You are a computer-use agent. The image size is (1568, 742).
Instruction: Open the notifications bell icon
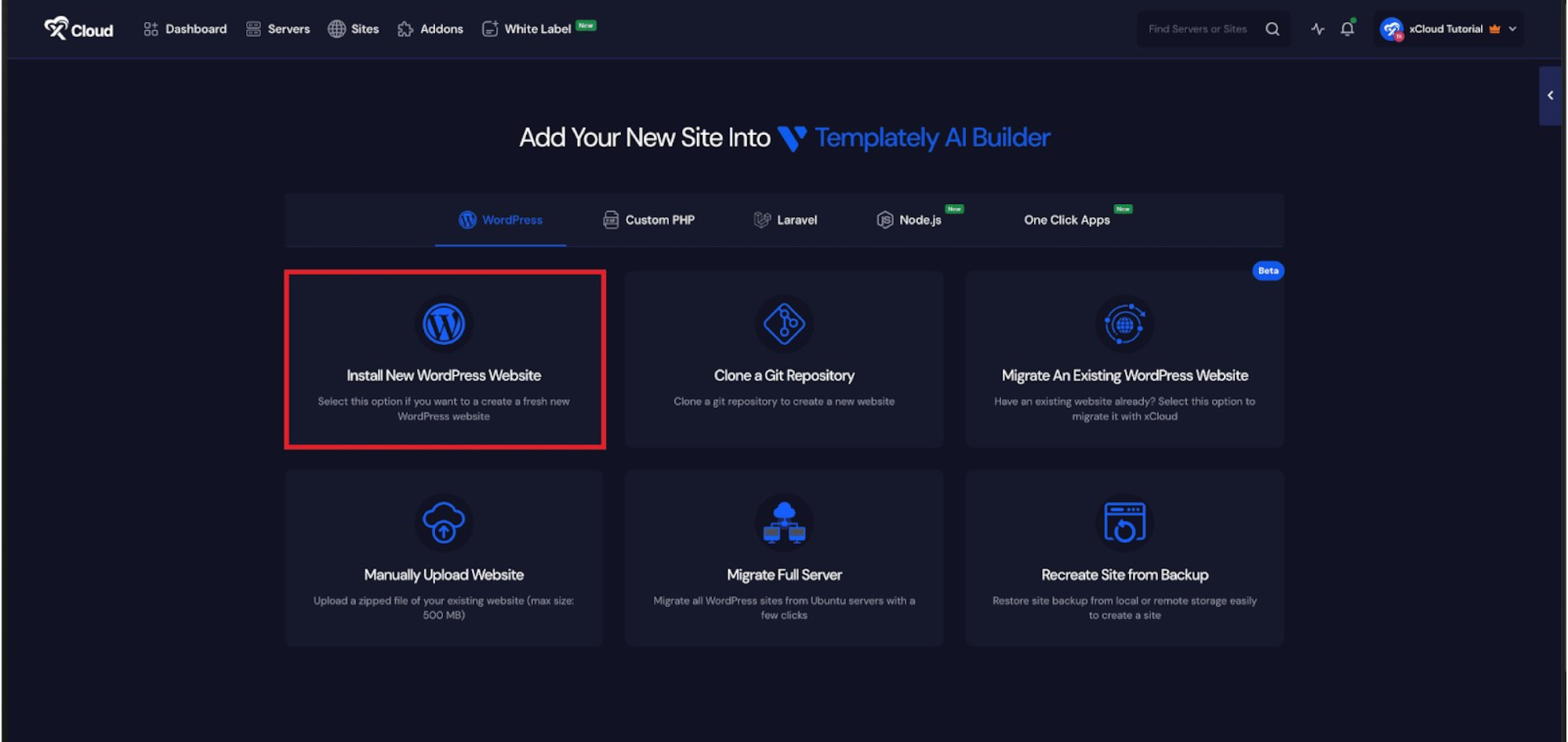pyautogui.click(x=1347, y=29)
